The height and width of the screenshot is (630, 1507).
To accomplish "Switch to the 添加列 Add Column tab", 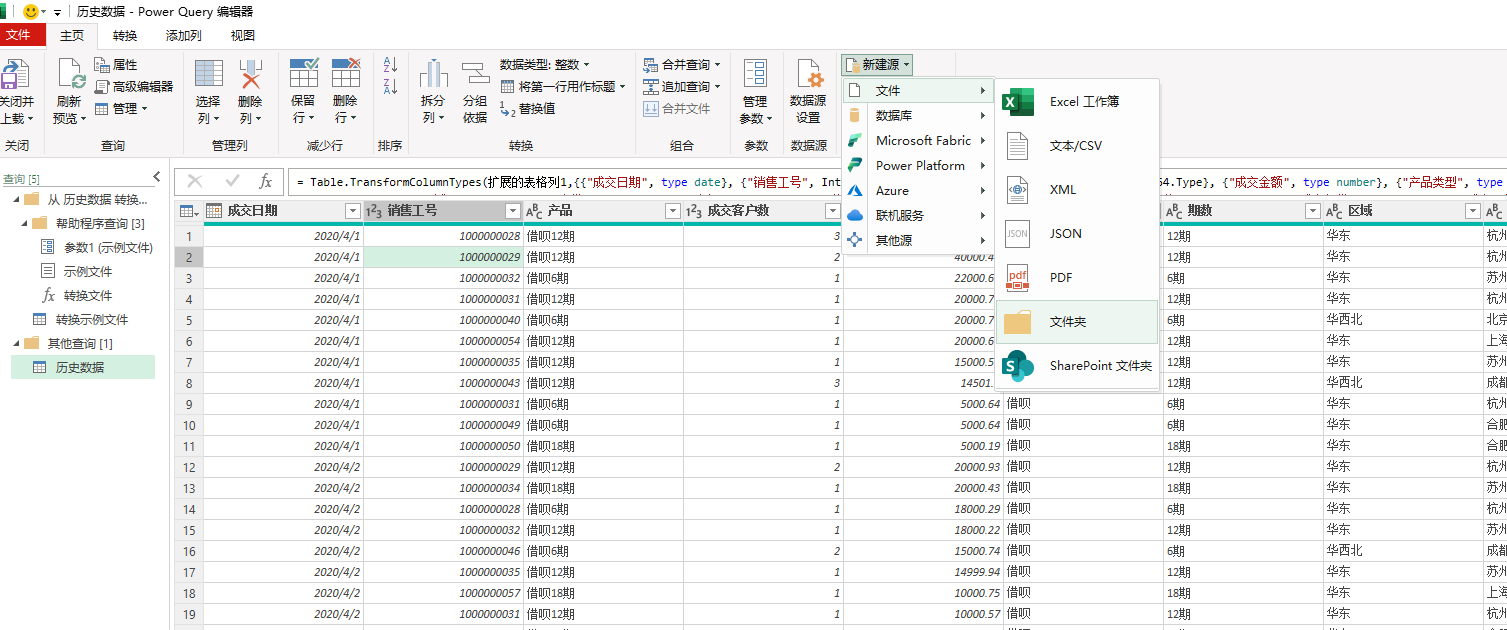I will coord(183,35).
